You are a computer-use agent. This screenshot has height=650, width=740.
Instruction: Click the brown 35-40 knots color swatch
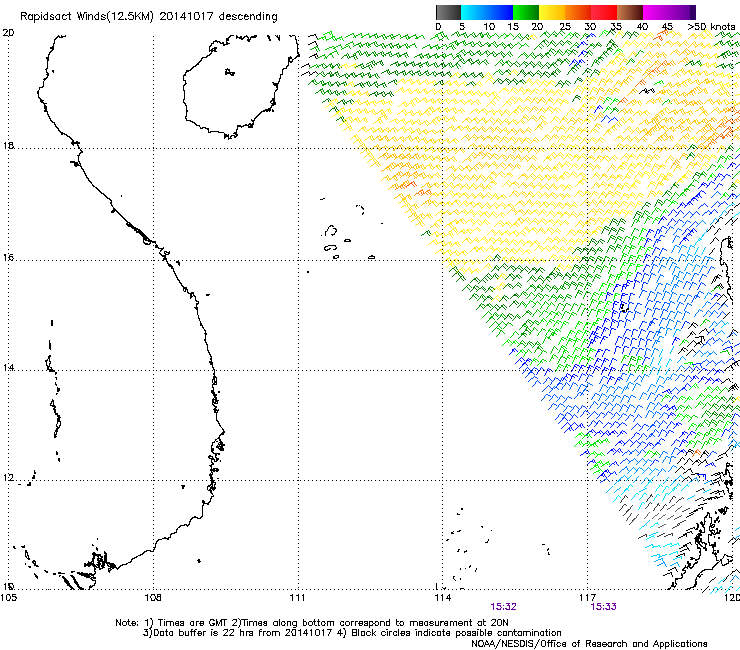[x=630, y=12]
